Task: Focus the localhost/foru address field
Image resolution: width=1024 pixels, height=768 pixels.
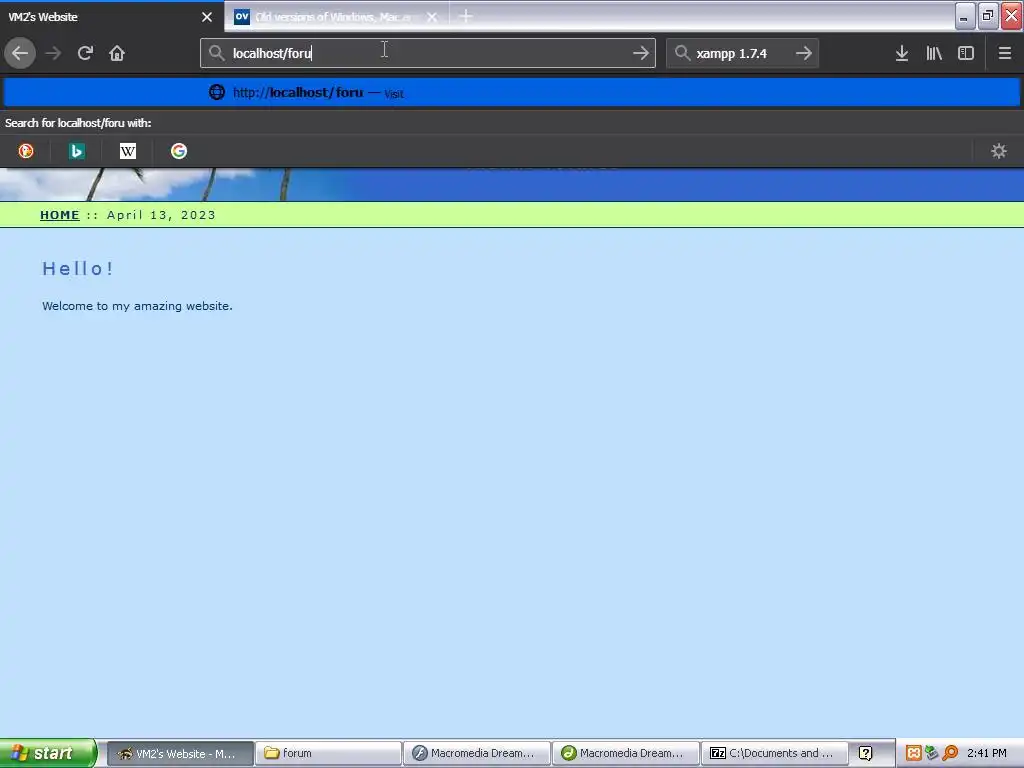Action: click(428, 53)
